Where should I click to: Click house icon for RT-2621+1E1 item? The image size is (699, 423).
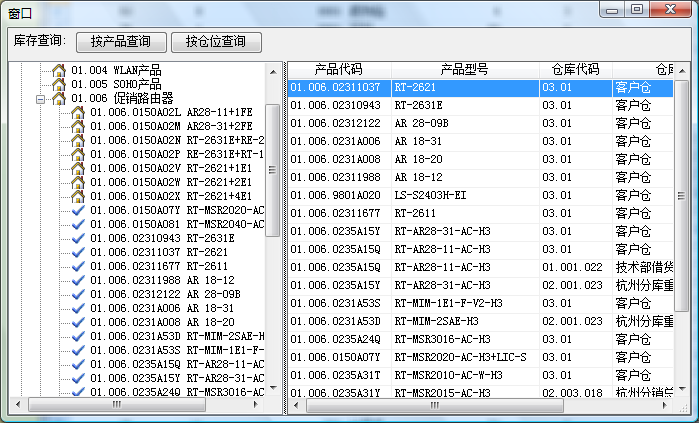click(x=78, y=168)
